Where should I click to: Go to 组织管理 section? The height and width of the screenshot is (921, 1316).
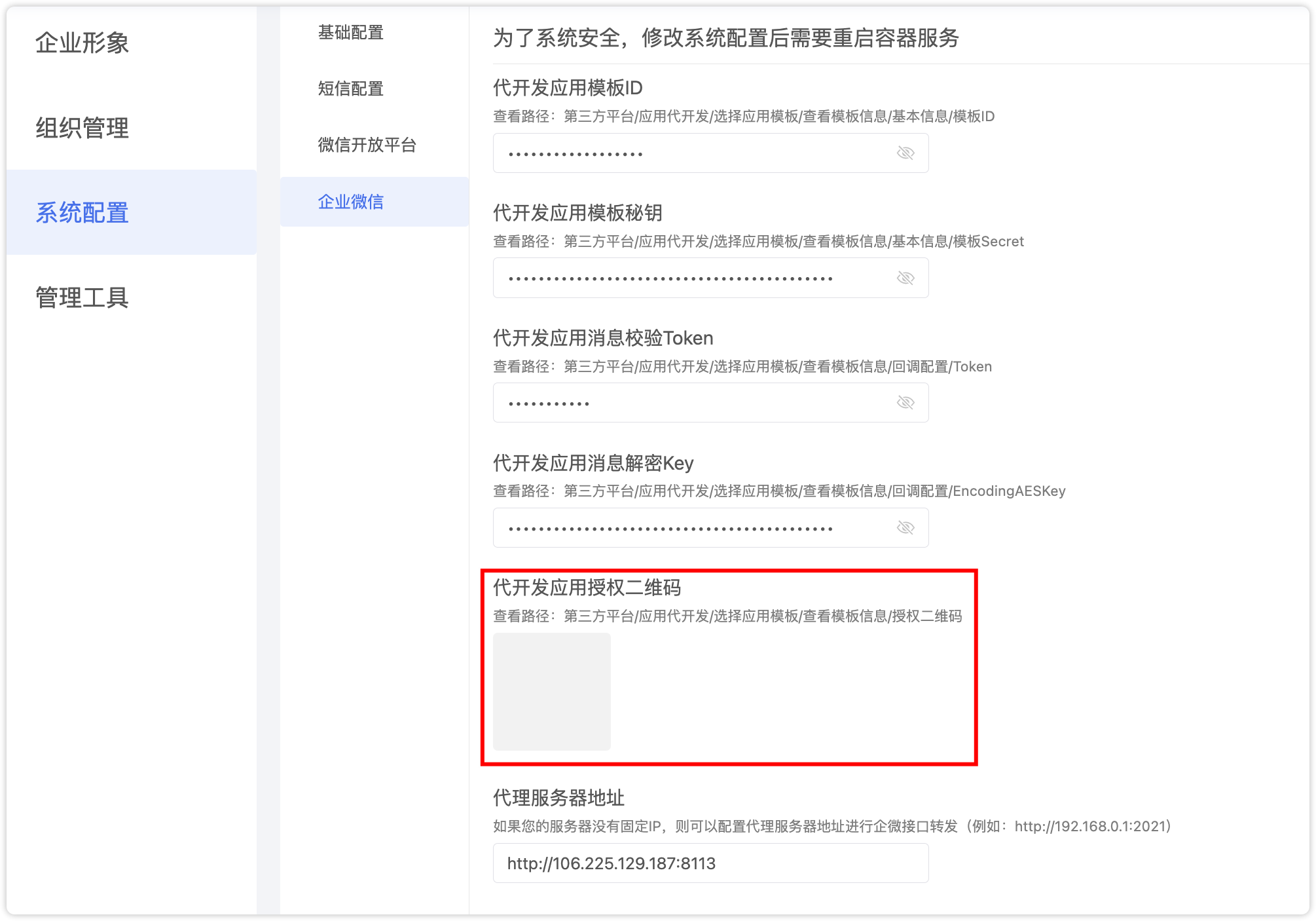pos(82,128)
